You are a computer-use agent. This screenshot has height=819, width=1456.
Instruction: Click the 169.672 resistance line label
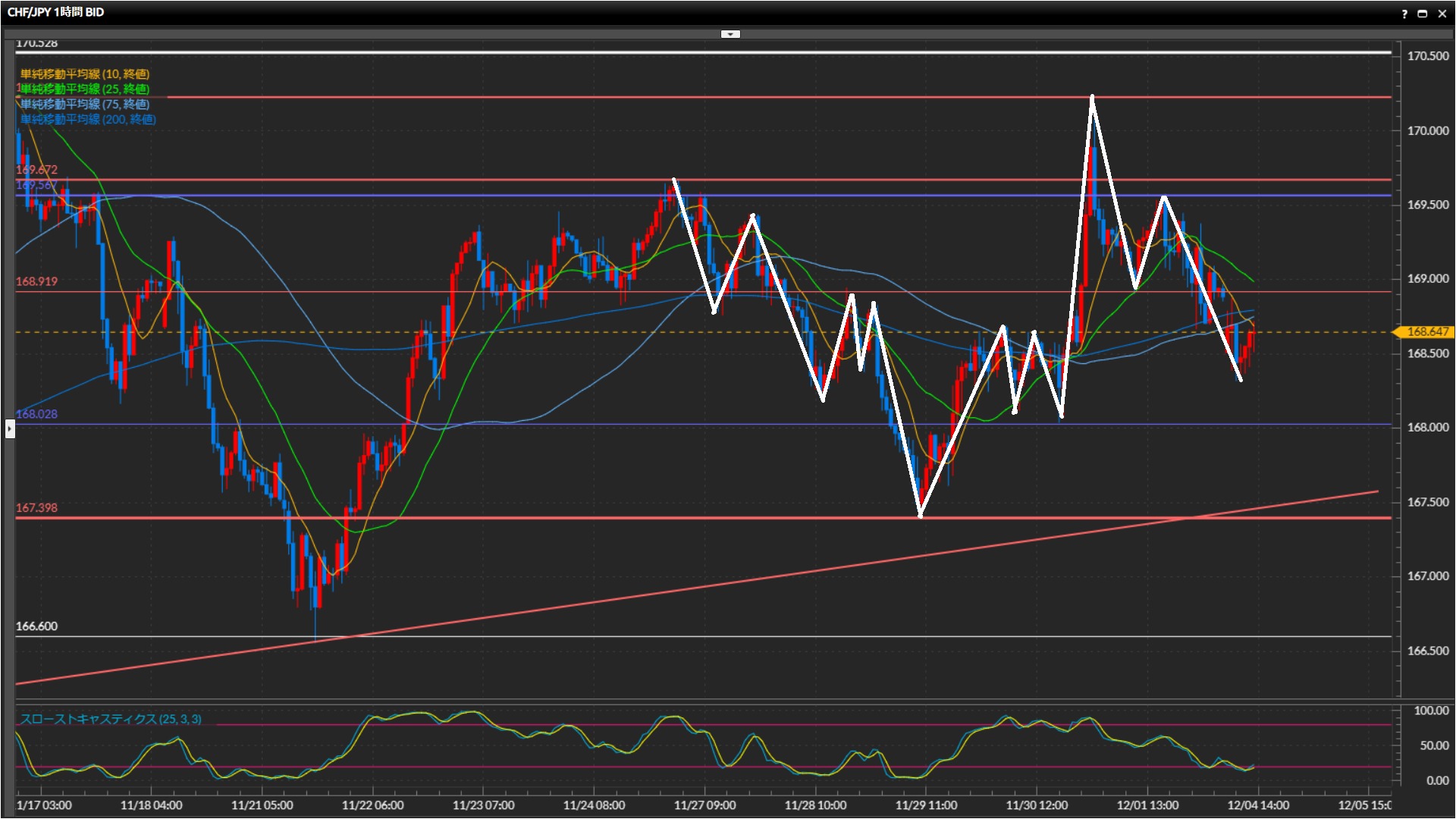click(36, 170)
